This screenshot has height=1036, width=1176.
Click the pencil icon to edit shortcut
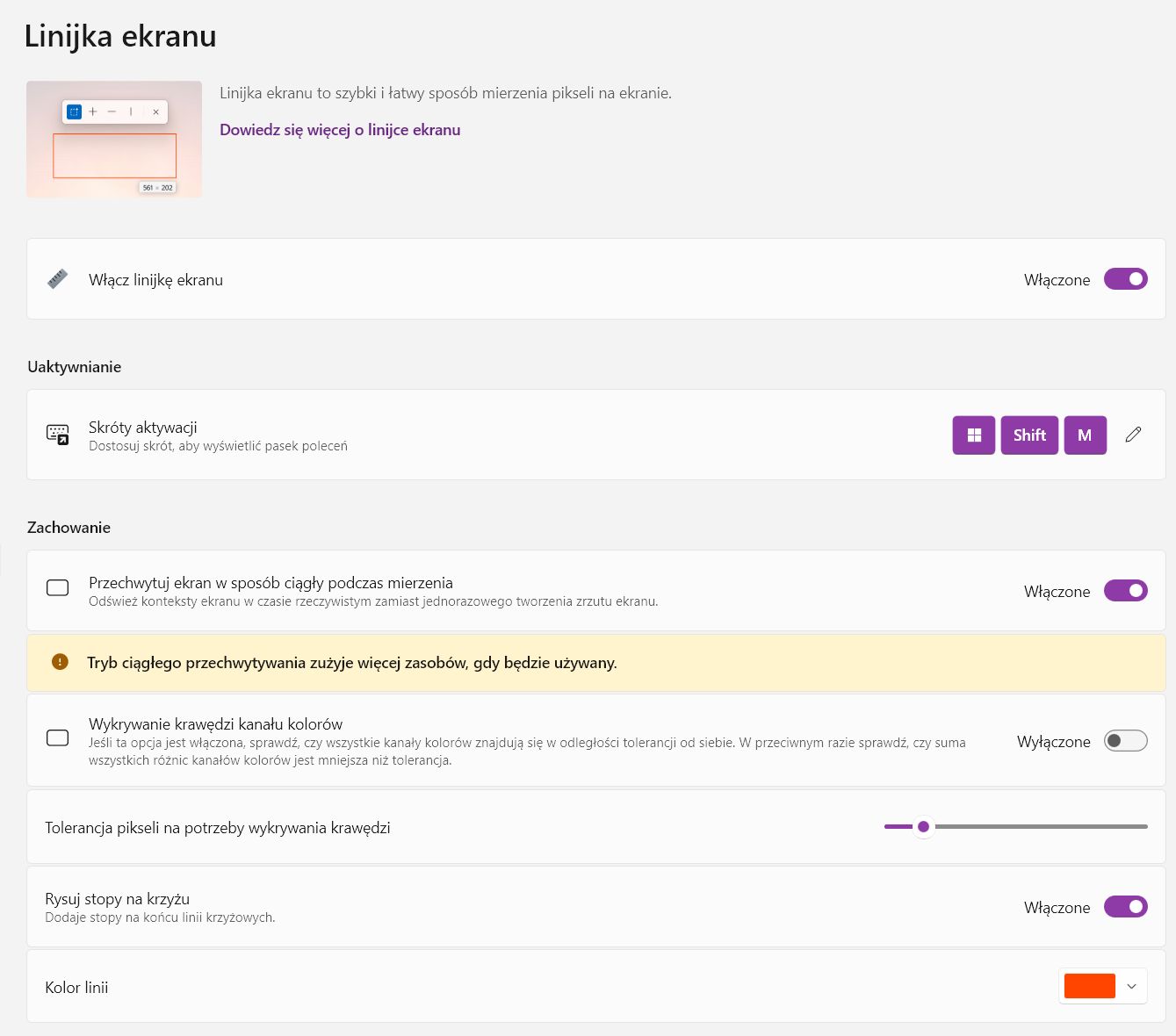point(1133,435)
